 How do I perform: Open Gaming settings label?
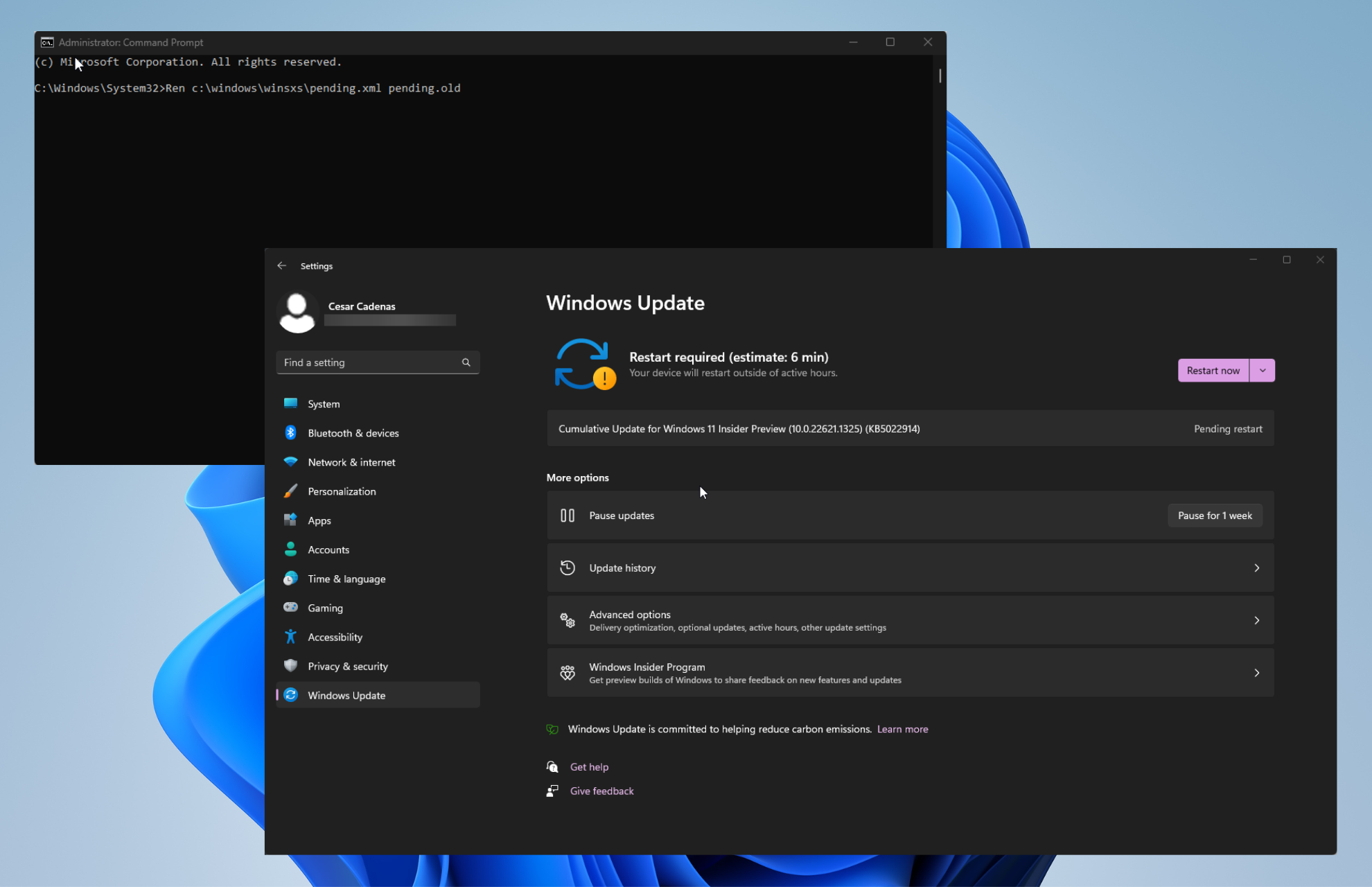[x=325, y=608]
